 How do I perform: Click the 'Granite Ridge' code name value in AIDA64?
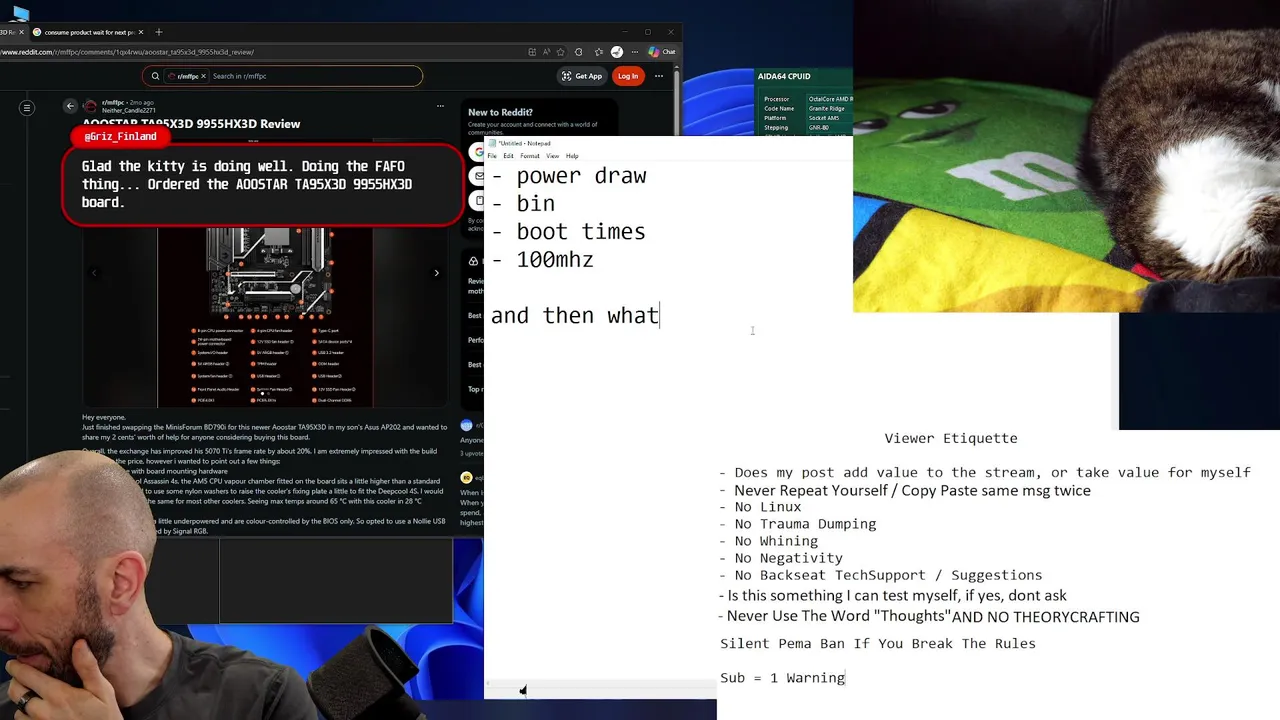[825, 109]
